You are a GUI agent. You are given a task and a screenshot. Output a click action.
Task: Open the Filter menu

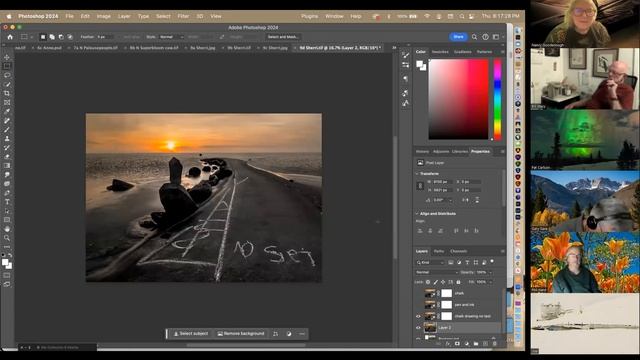(x=183, y=16)
